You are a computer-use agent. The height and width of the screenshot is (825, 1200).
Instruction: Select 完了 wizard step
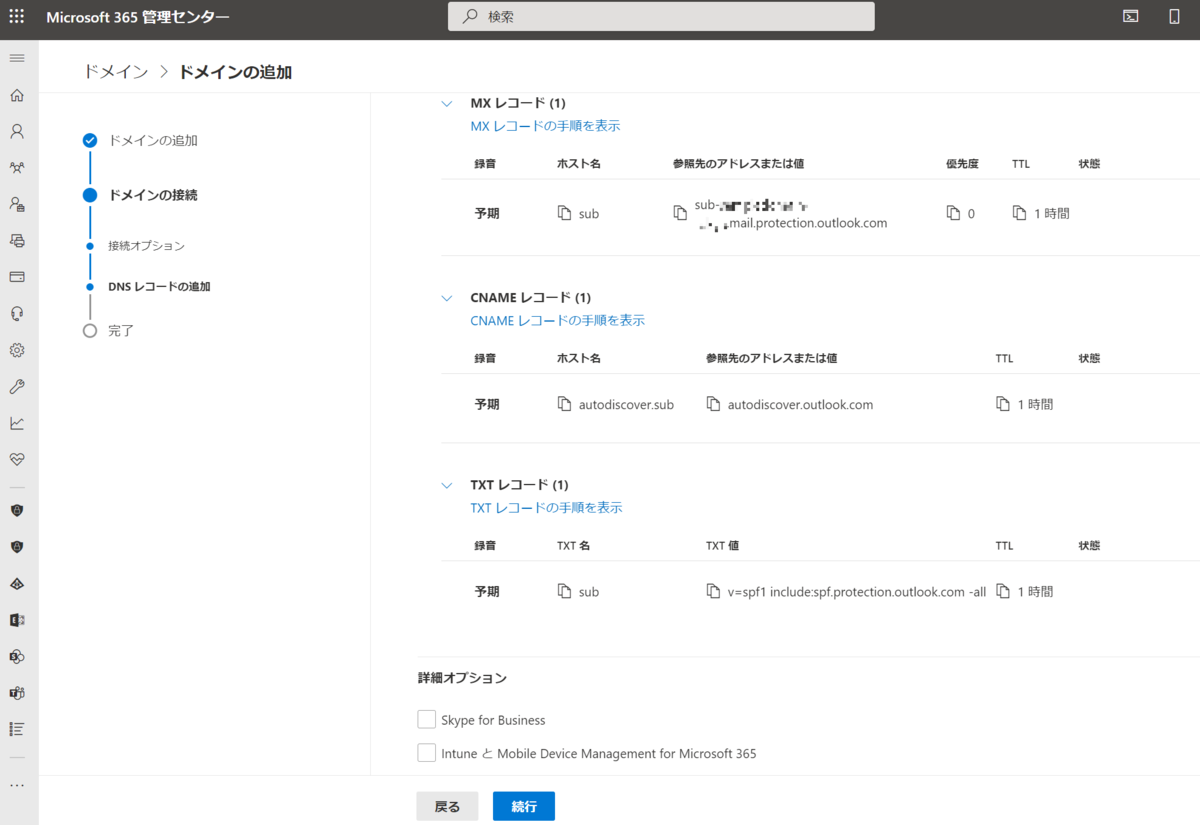(121, 330)
